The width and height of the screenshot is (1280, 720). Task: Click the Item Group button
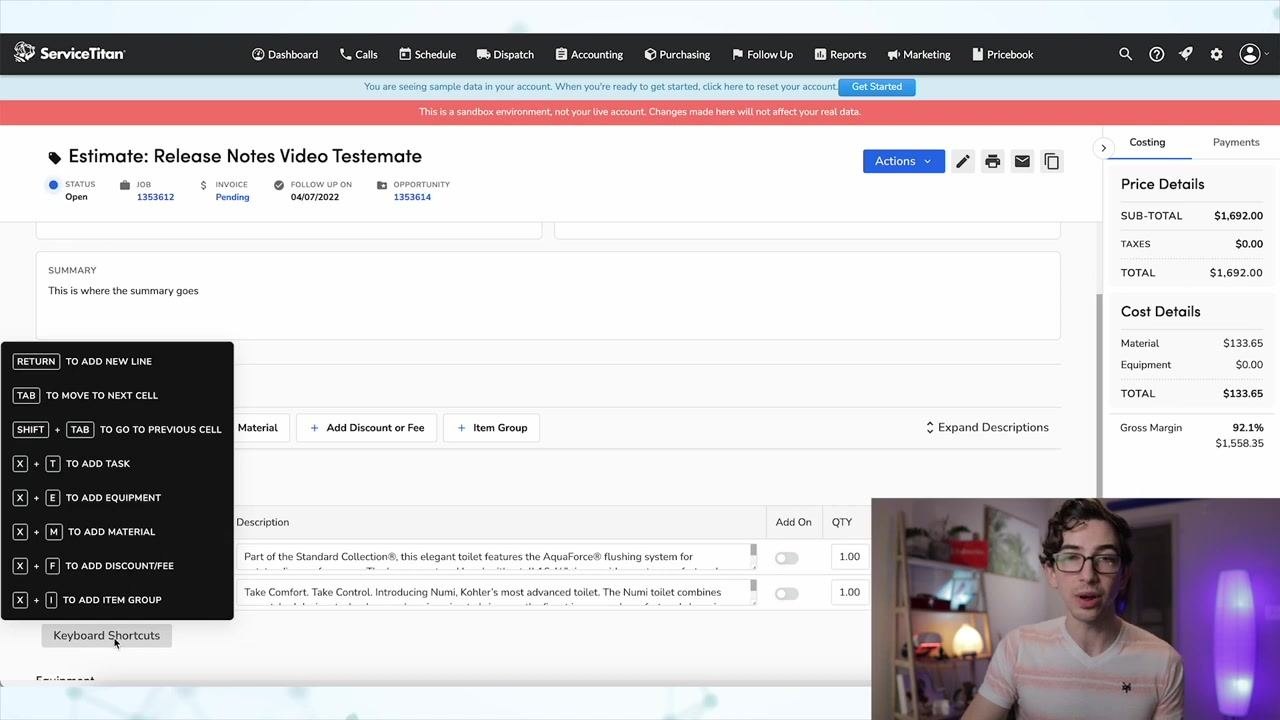pos(492,428)
